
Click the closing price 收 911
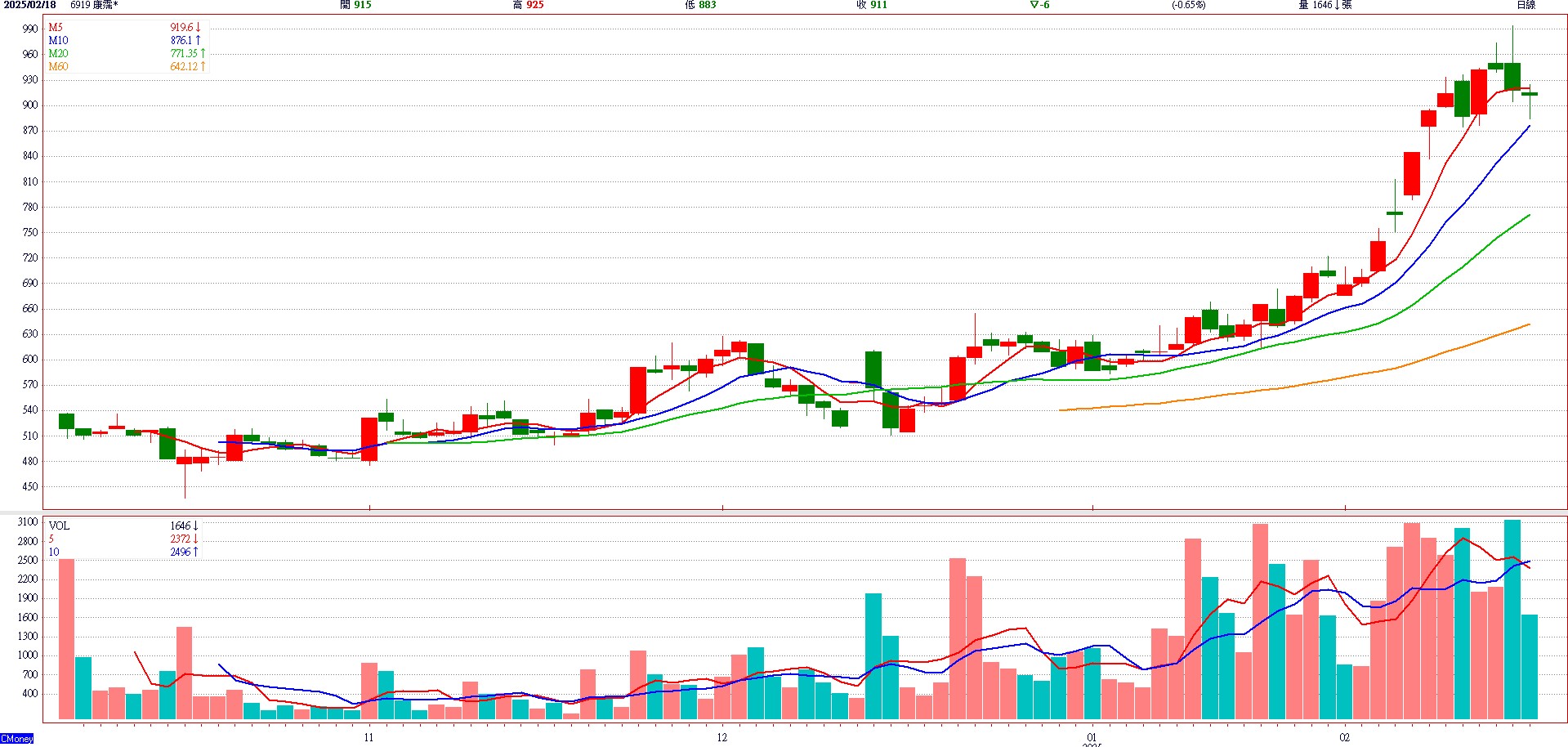pyautogui.click(x=872, y=5)
